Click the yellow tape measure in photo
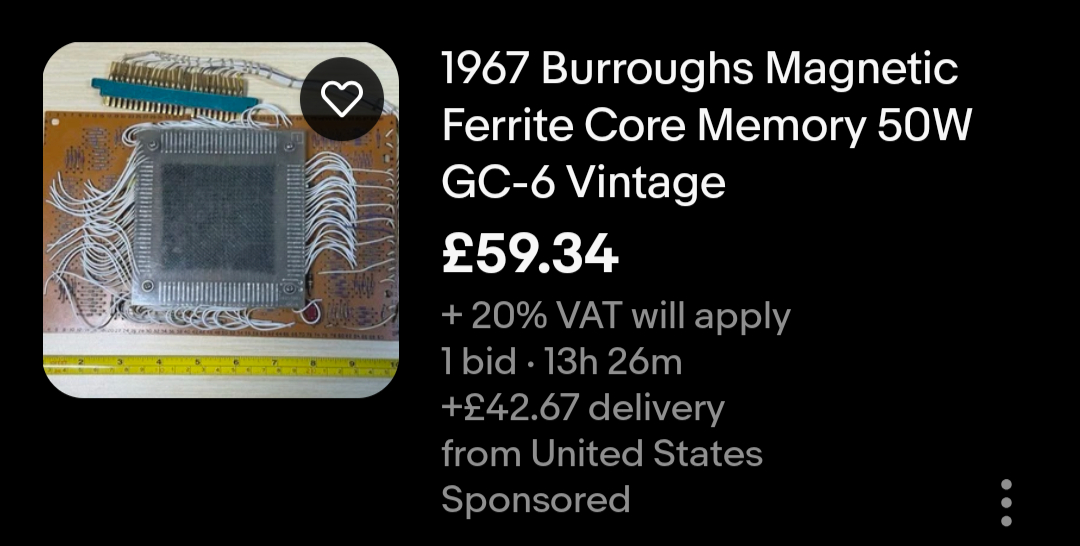This screenshot has width=1080, height=546. tap(220, 365)
